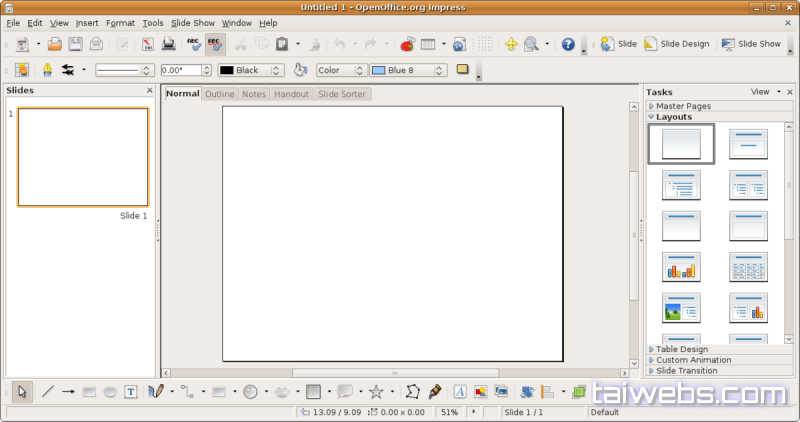Click the Save document icon
800x422 pixels.
pyautogui.click(x=75, y=44)
